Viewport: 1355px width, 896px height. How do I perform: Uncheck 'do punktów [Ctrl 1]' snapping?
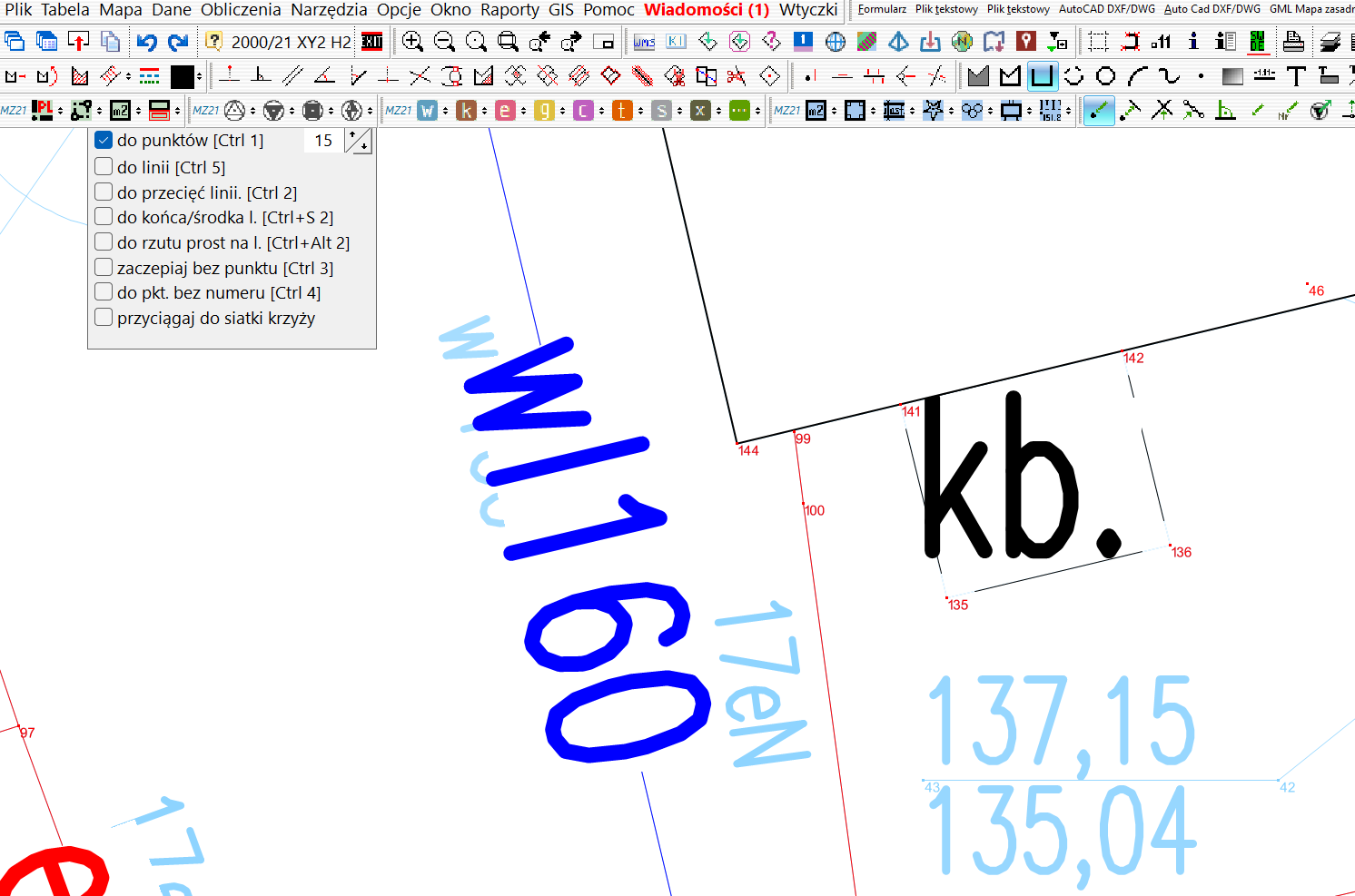[104, 141]
